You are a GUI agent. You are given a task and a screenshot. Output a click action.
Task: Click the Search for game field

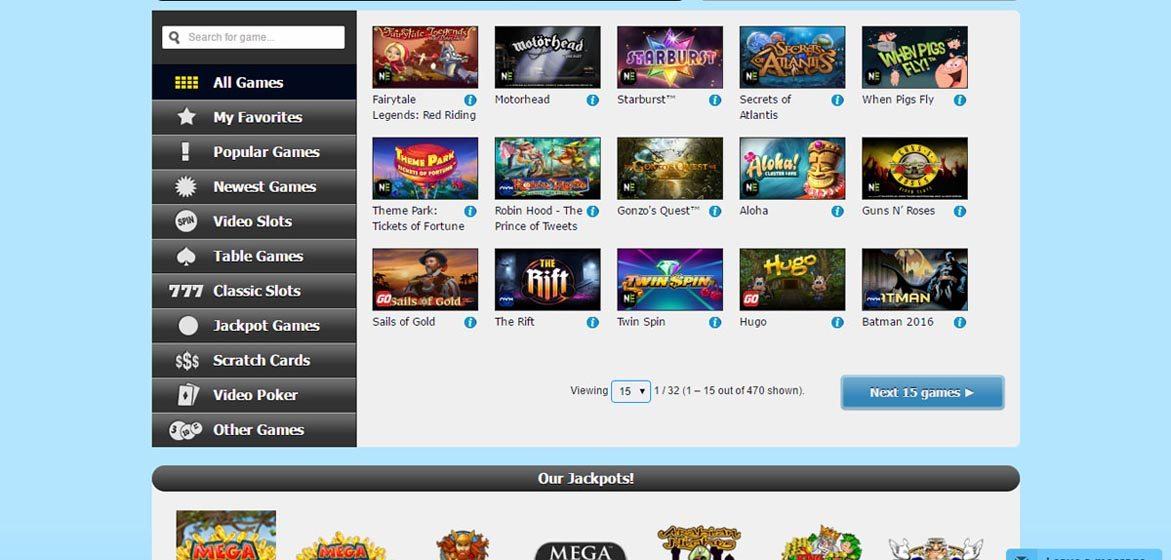(253, 37)
